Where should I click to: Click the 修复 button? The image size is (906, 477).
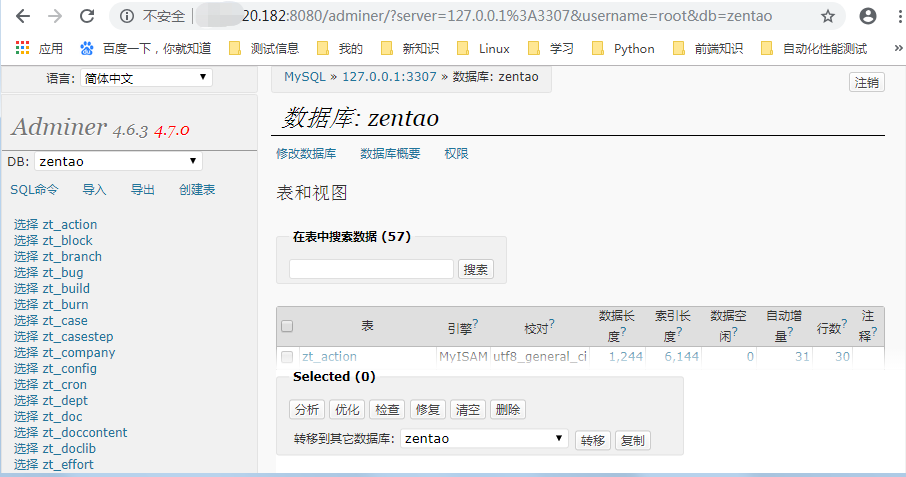tap(428, 409)
